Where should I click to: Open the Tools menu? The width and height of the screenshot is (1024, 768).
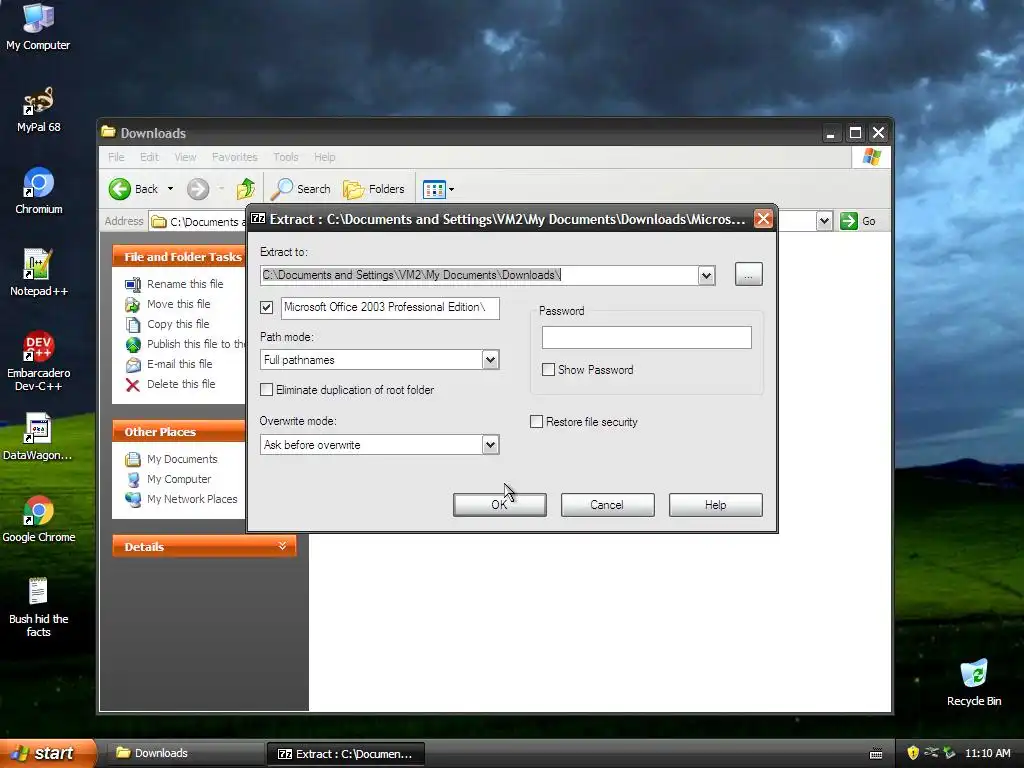click(285, 157)
